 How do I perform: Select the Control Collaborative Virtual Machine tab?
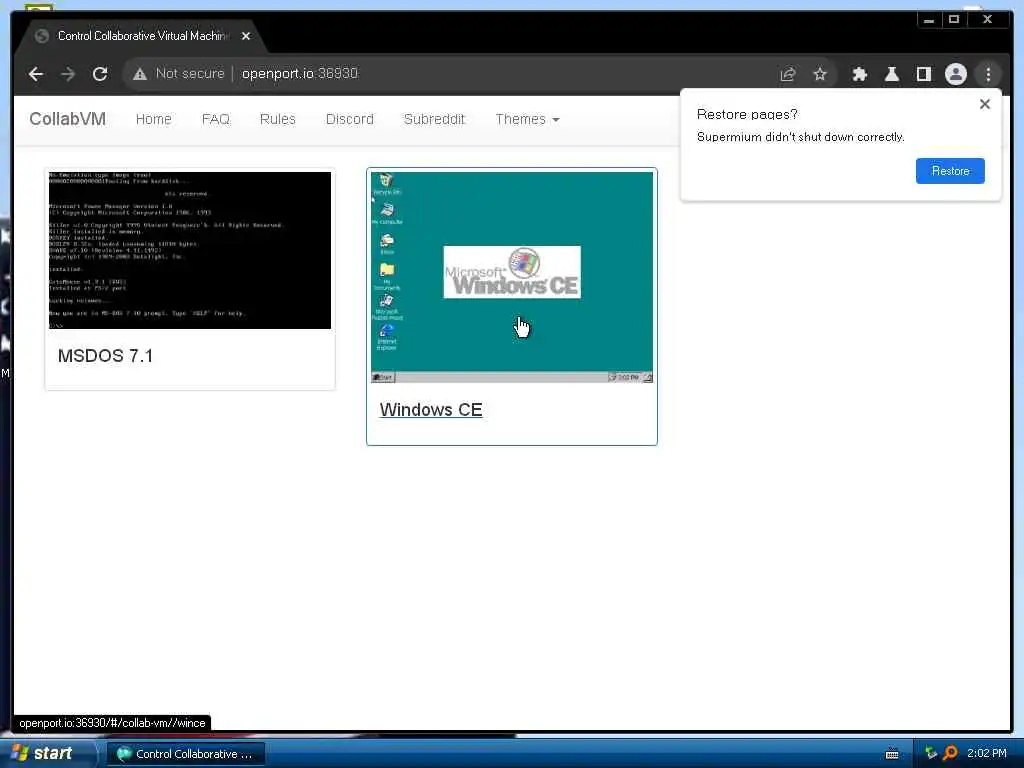coord(140,36)
